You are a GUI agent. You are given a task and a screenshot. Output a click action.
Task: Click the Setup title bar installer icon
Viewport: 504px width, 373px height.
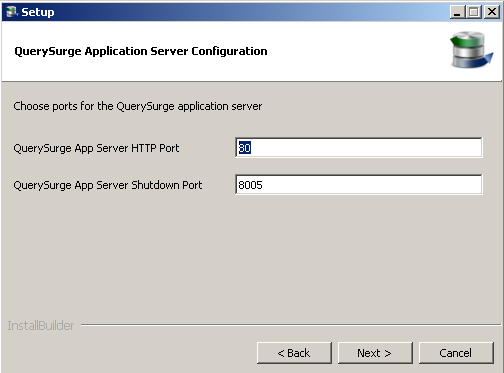pos(11,12)
